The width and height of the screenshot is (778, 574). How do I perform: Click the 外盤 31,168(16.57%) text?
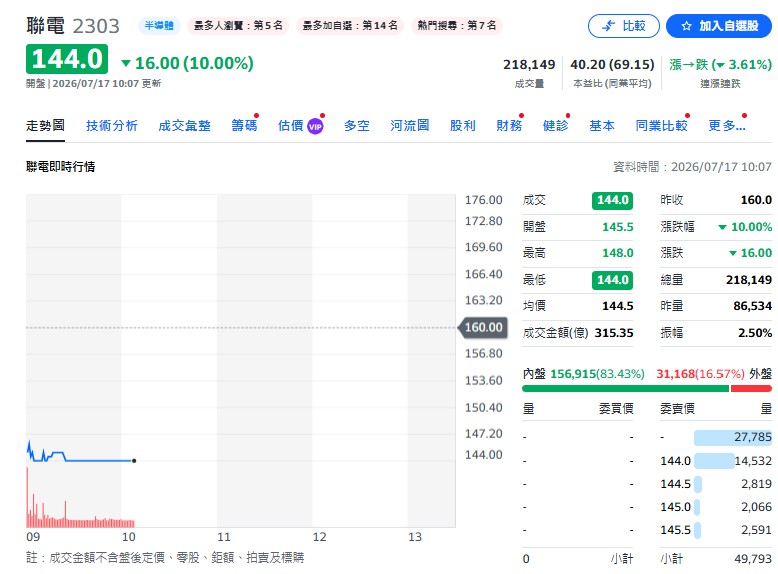click(714, 374)
